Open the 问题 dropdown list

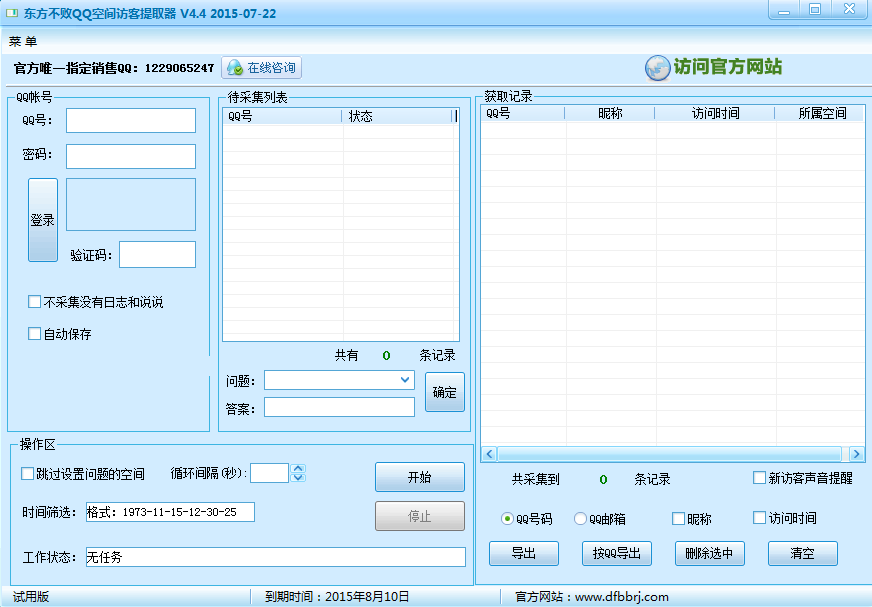[x=404, y=380]
